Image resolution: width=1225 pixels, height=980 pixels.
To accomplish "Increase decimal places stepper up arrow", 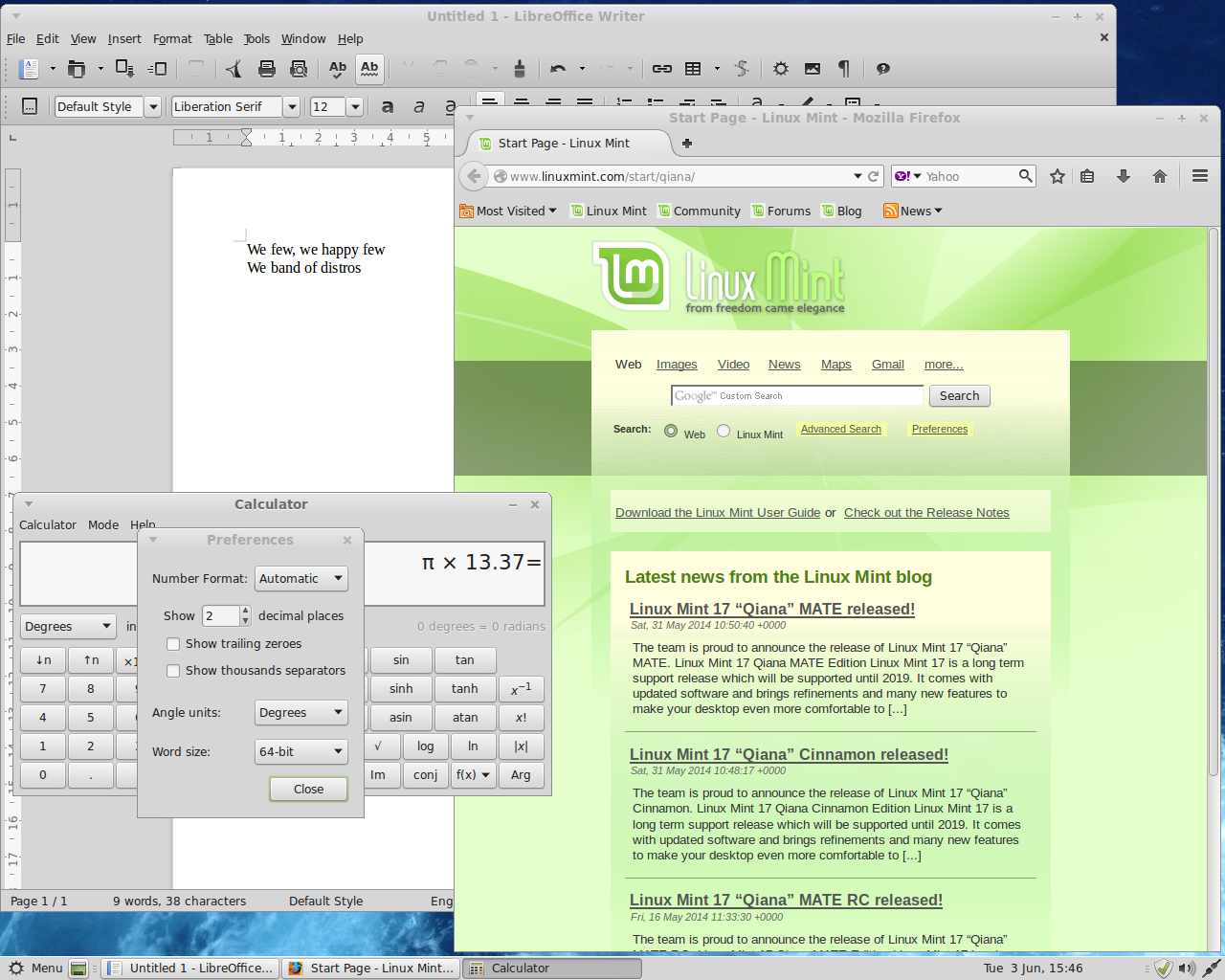I will (246, 611).
